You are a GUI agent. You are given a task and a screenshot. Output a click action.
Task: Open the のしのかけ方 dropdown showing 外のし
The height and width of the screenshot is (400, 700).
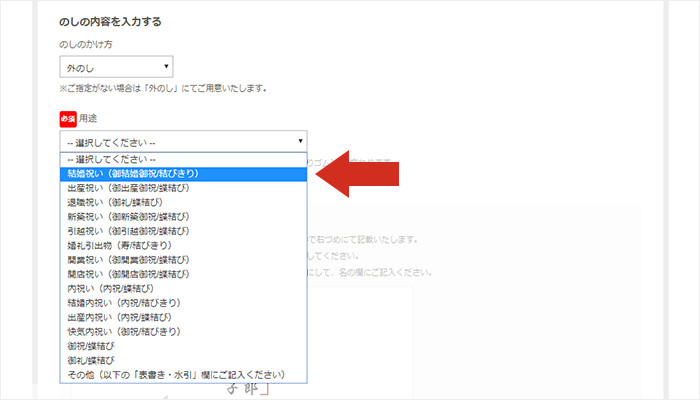pyautogui.click(x=116, y=67)
